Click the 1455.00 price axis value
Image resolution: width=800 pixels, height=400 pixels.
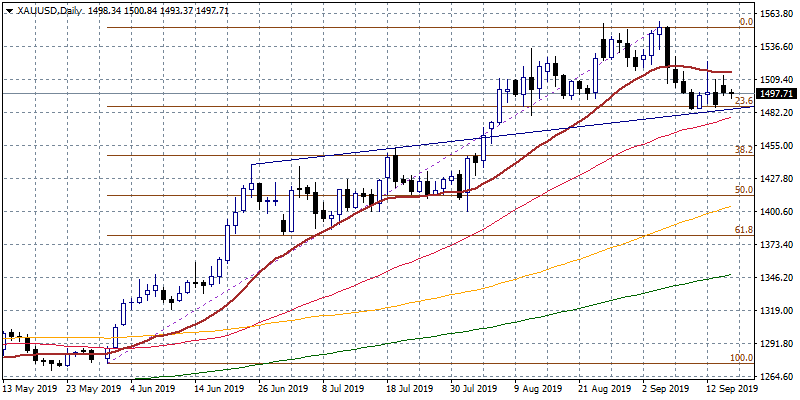point(777,145)
